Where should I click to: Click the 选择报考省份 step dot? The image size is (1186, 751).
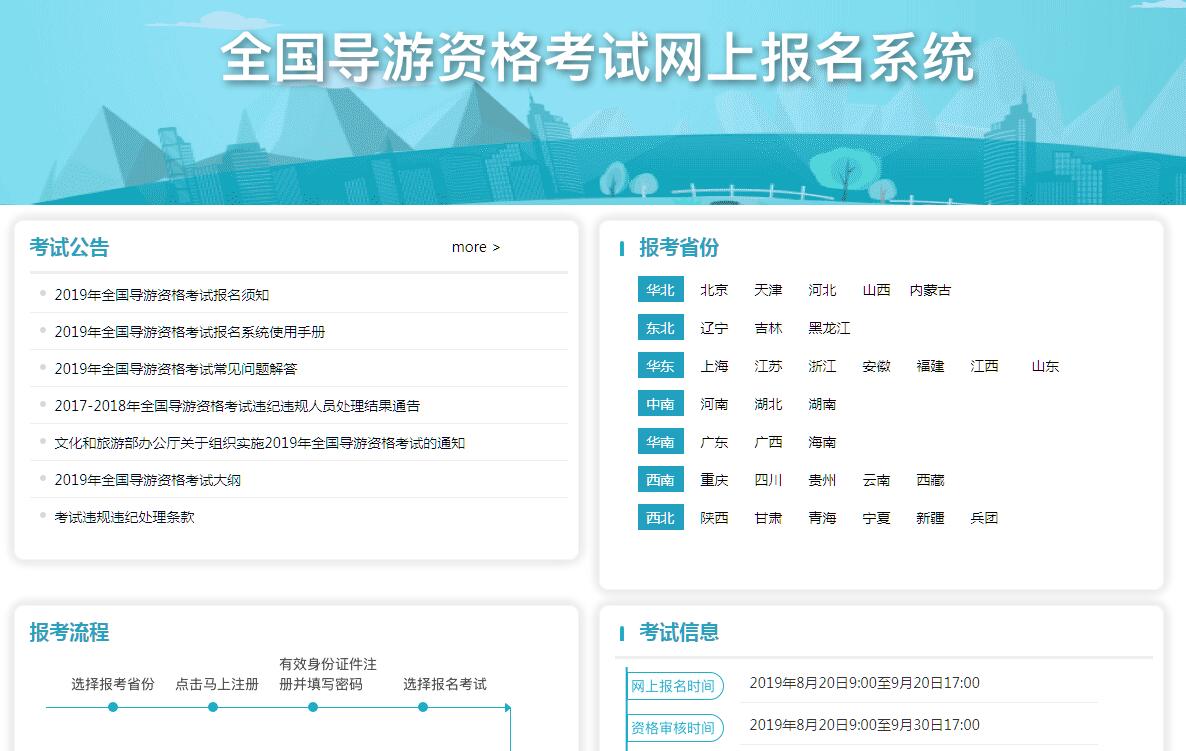(113, 707)
